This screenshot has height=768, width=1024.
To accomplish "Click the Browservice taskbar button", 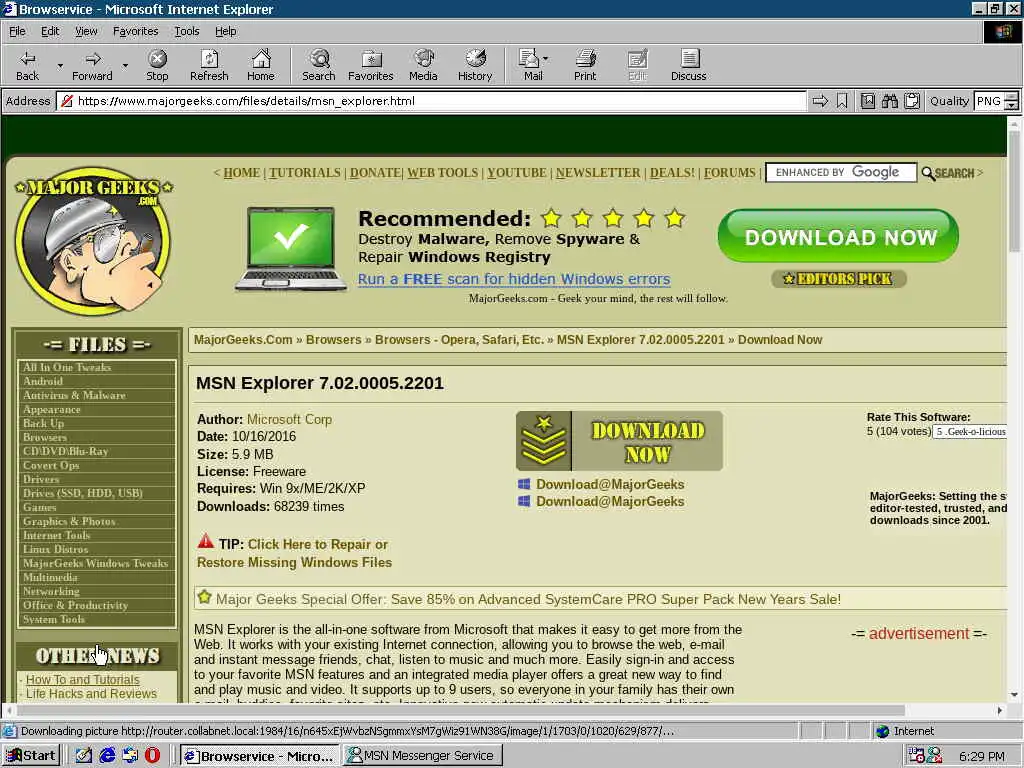I will (260, 756).
